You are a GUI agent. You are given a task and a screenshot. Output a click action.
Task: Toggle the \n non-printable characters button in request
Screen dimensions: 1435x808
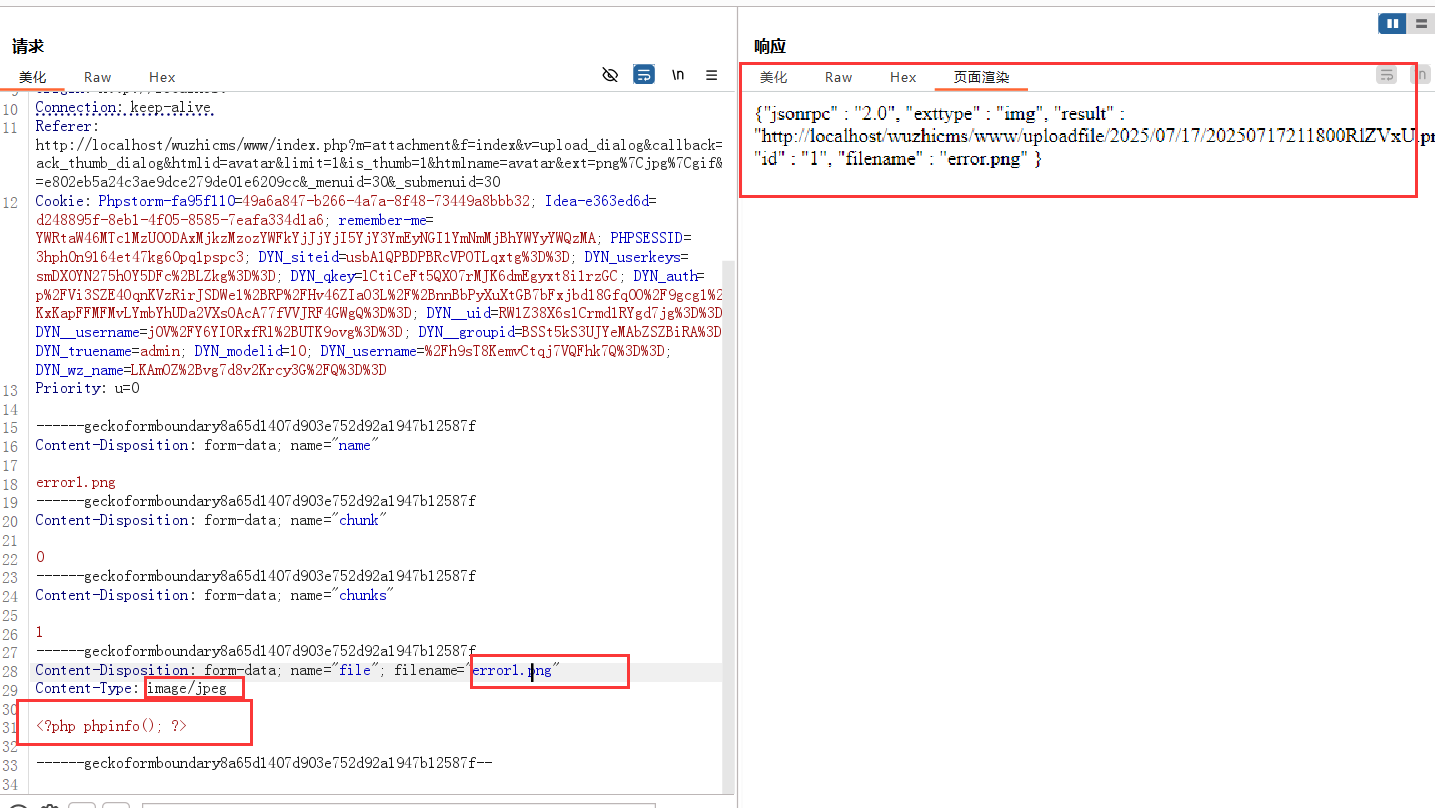(x=678, y=75)
